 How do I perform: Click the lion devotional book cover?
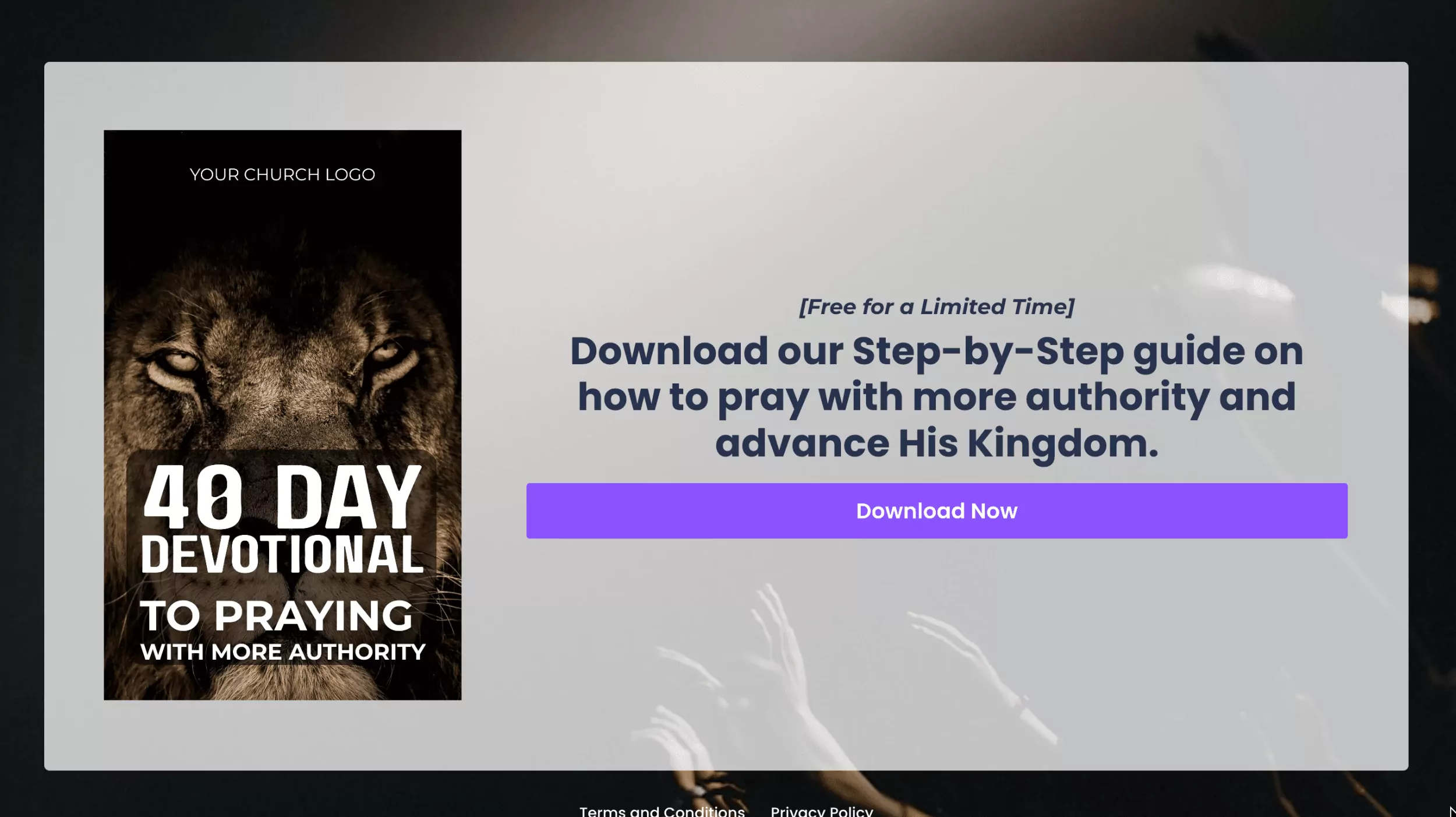point(282,415)
